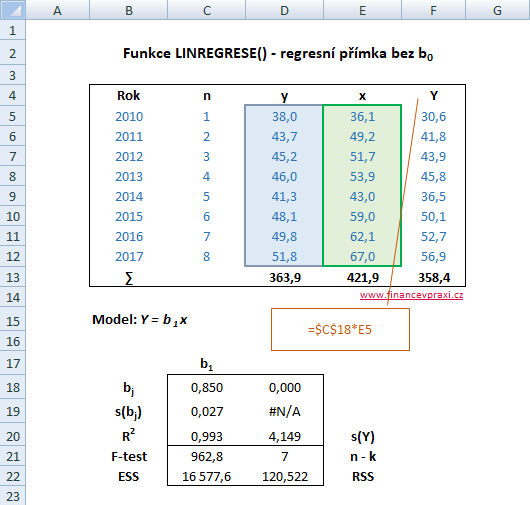Select x value 59,0
This screenshot has width=530, height=505.
coord(362,216)
